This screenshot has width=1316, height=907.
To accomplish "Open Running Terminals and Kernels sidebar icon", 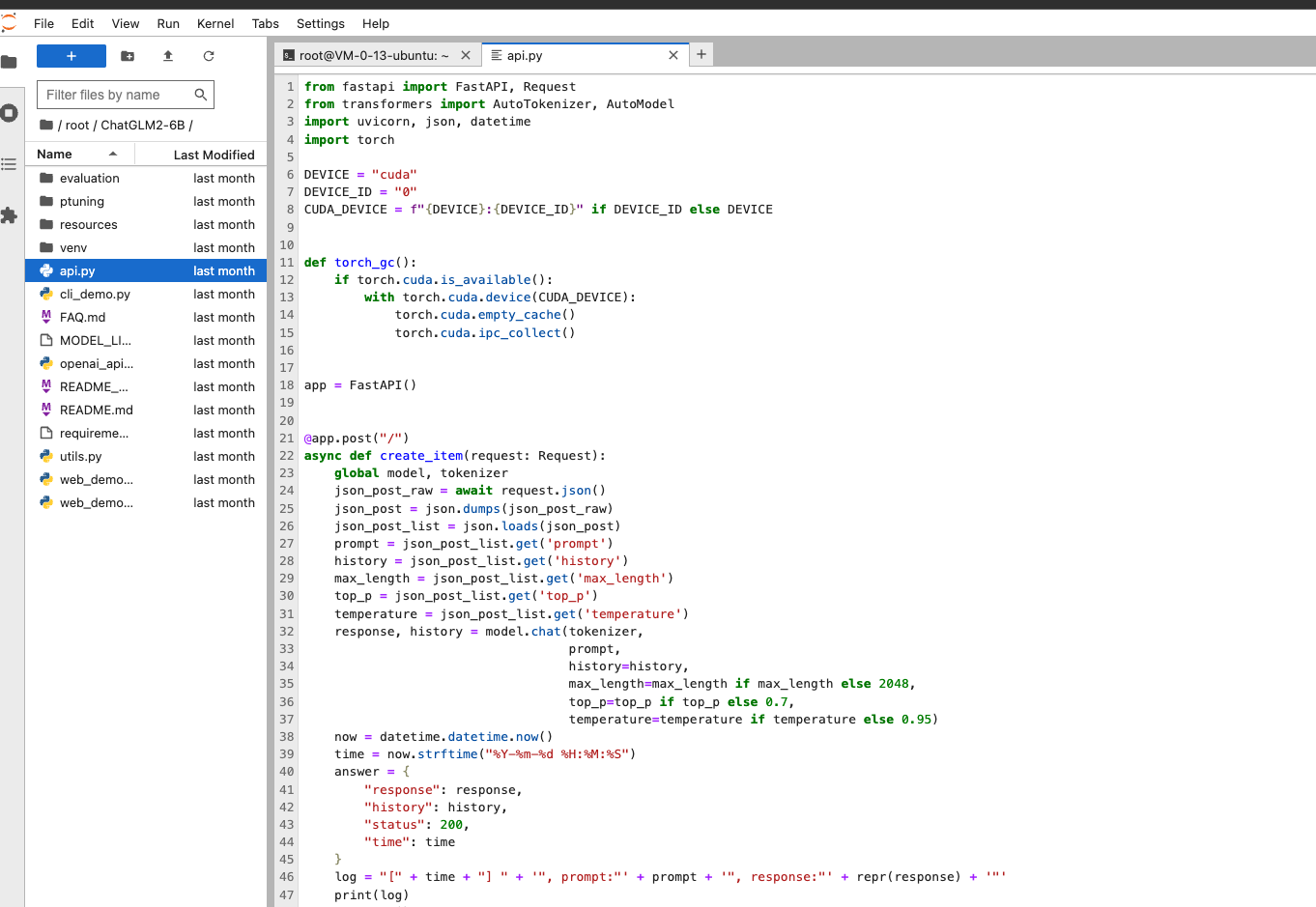I will (9, 113).
